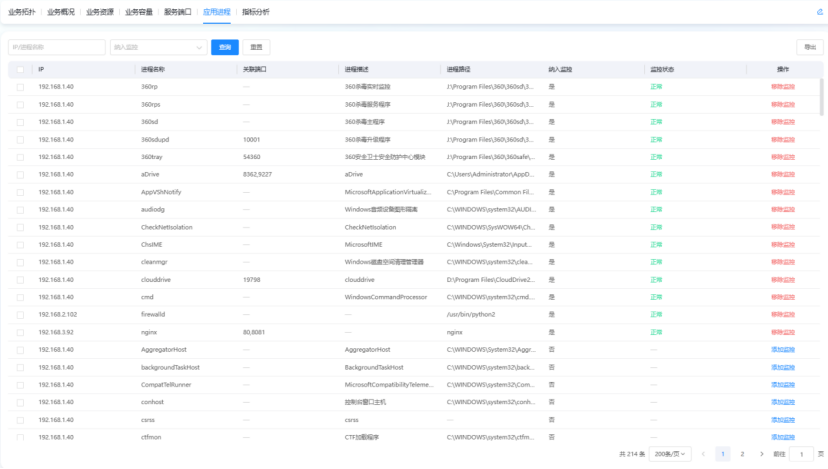Focus the IP/进程名称 search field

[57, 47]
